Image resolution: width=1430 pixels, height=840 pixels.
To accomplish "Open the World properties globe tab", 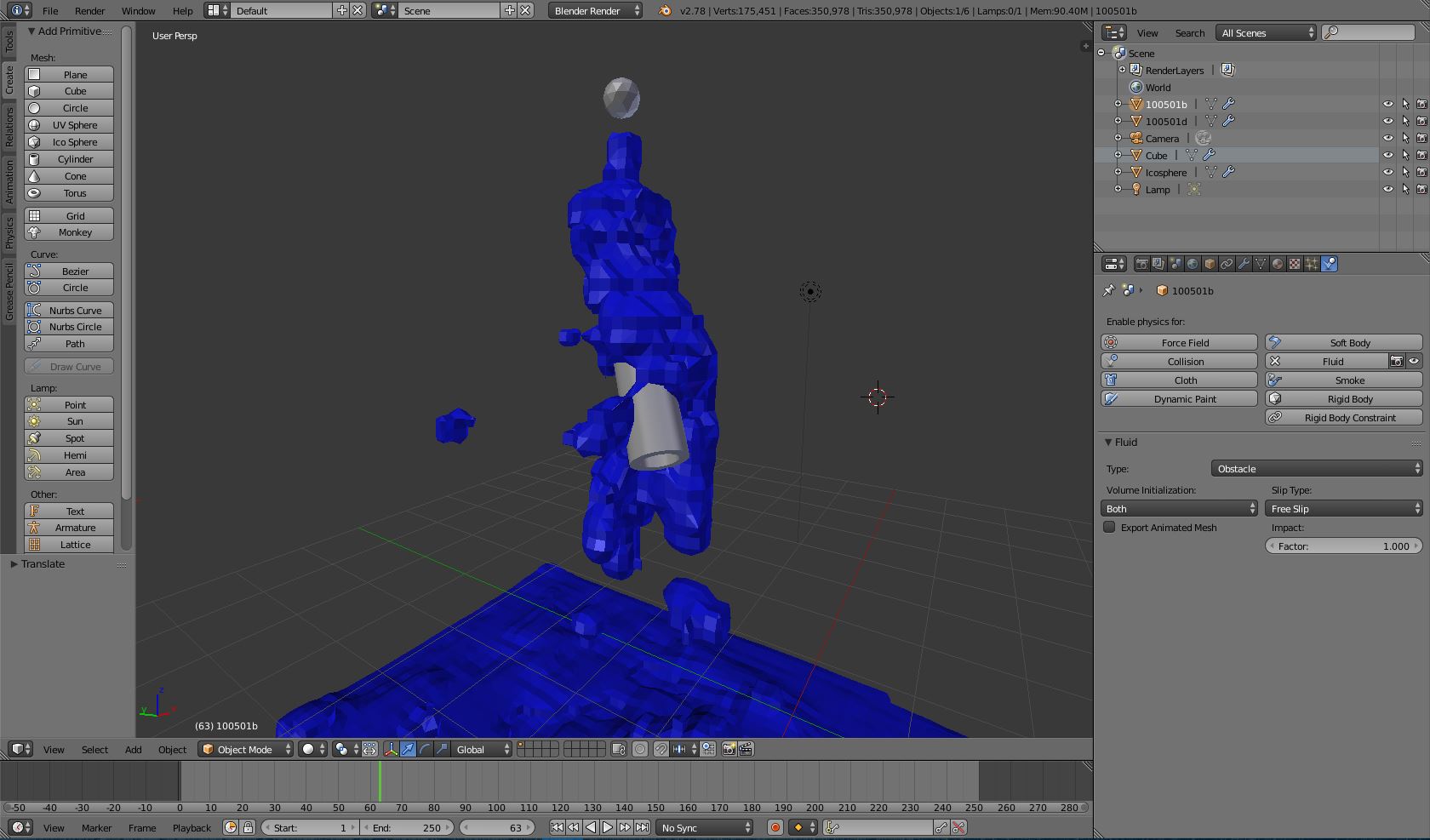I will click(1193, 264).
